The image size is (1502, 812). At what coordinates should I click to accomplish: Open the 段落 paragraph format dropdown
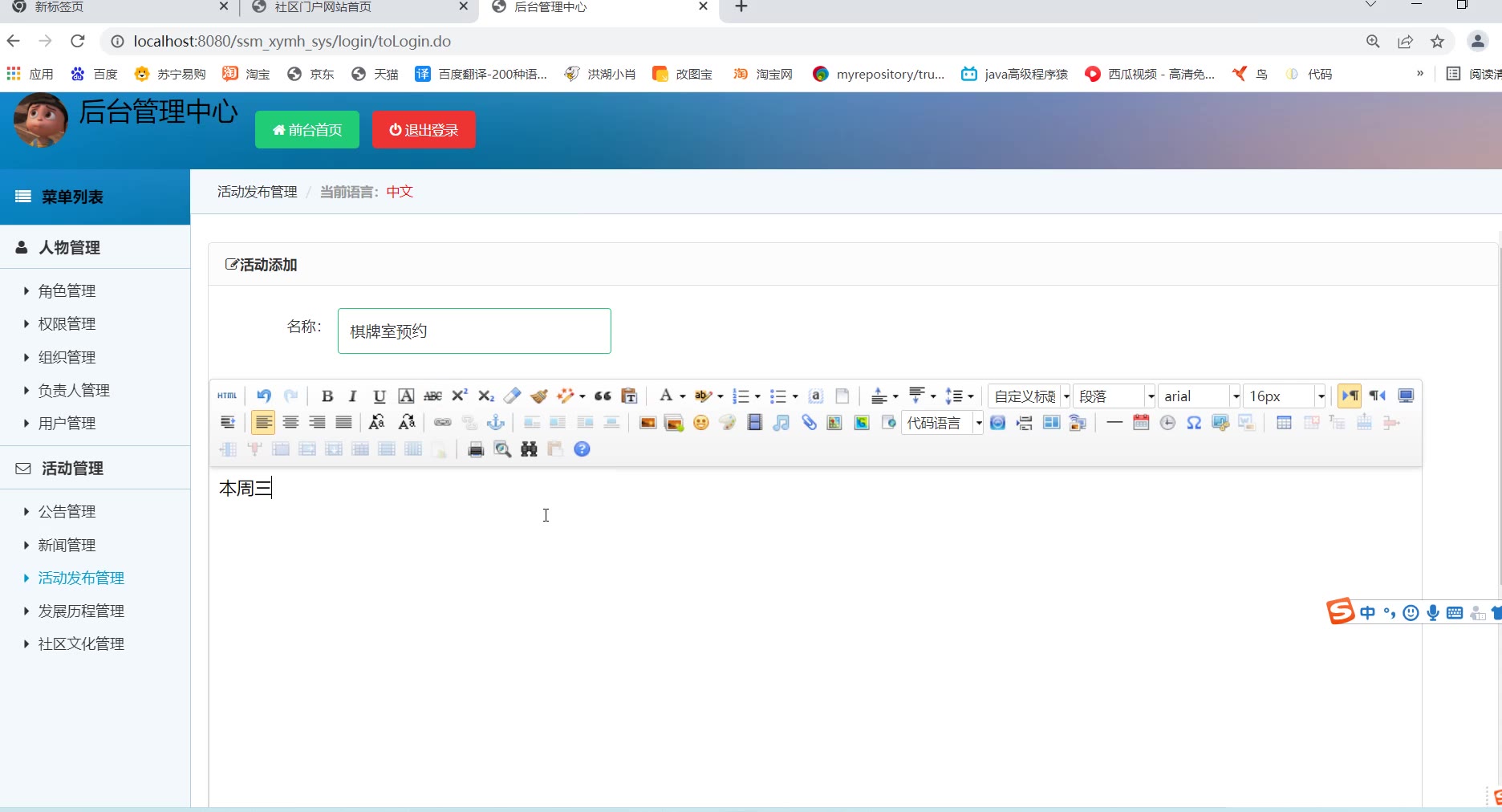pyautogui.click(x=1115, y=396)
